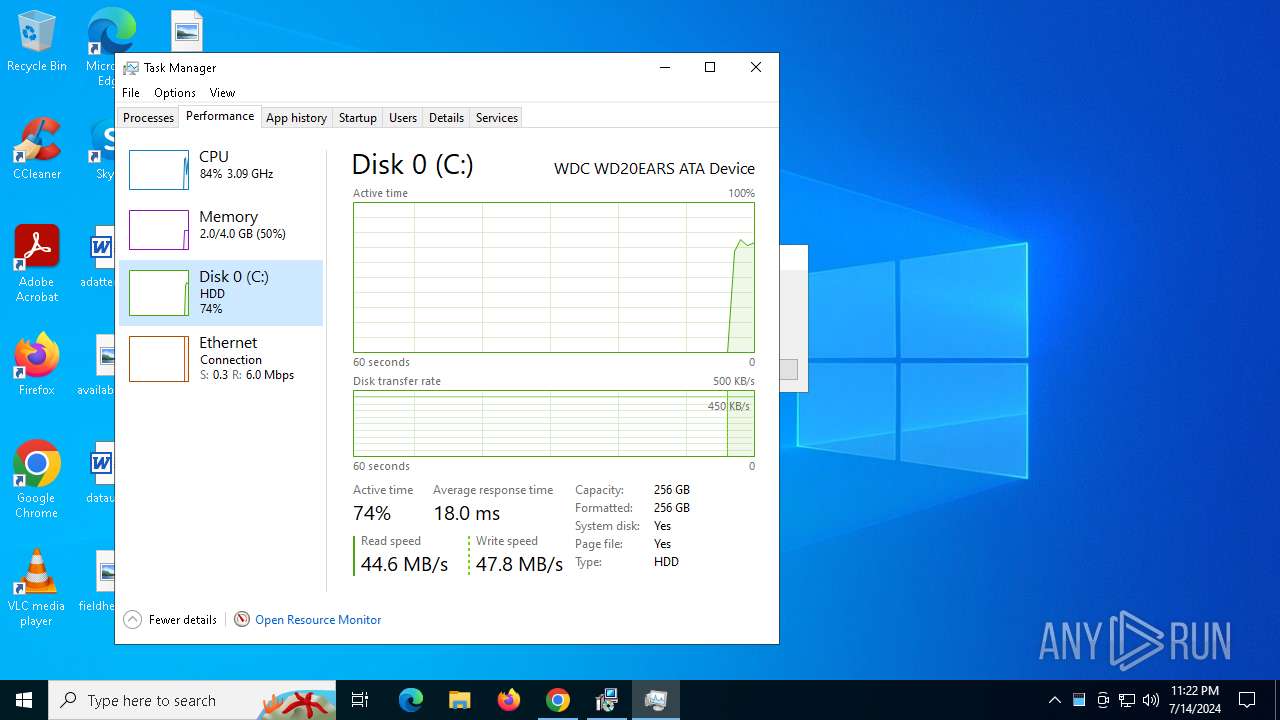The image size is (1280, 720).
Task: Click the Type HDD value
Action: (x=666, y=562)
